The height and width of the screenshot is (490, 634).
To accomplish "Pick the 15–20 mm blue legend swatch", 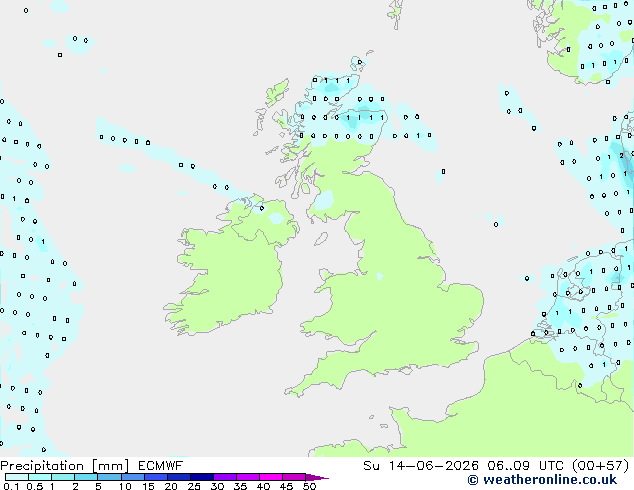I will 156,477.
